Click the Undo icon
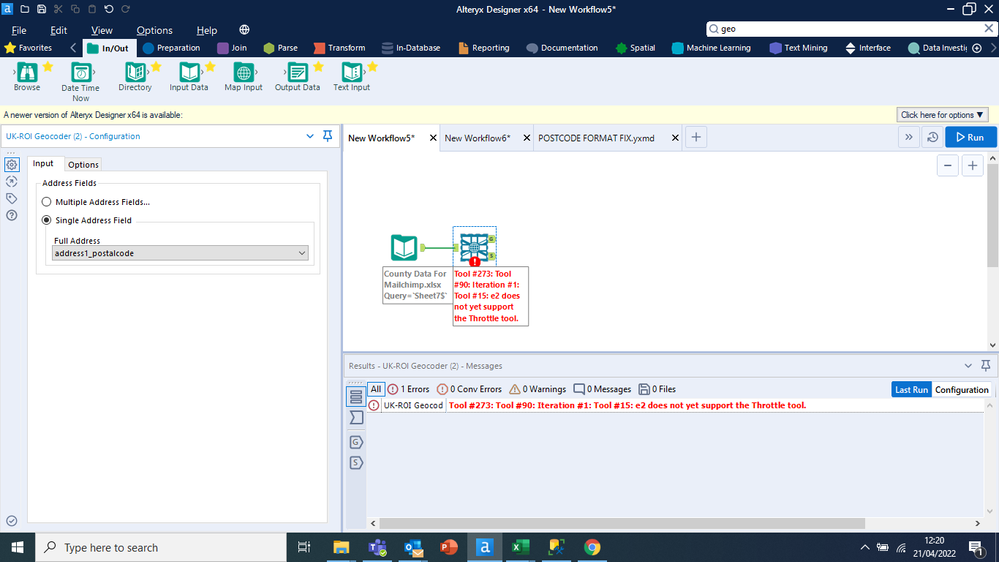Viewport: 999px width, 562px height. point(109,9)
